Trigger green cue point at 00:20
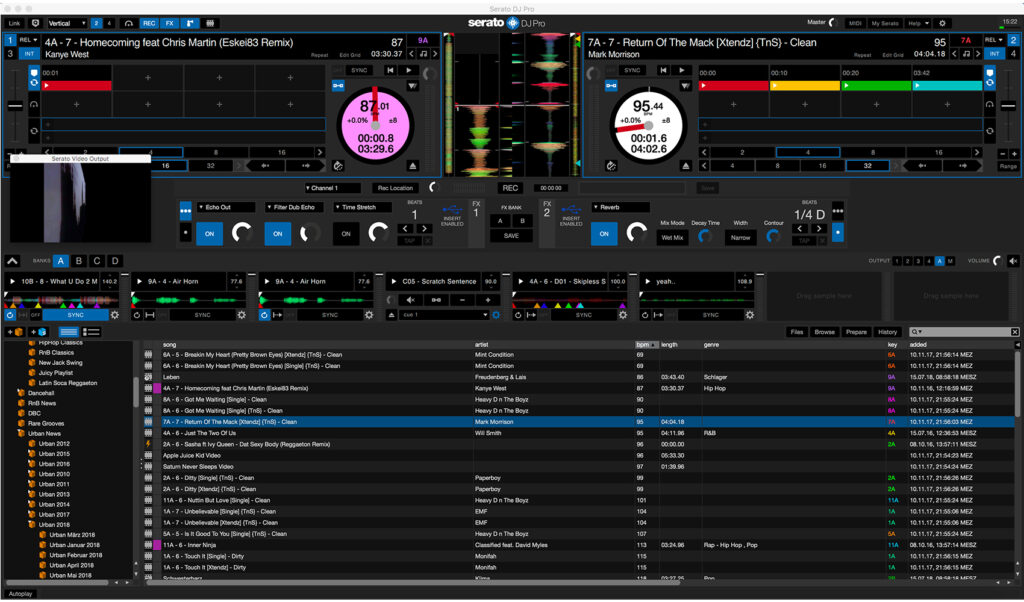The image size is (1024, 602). coord(876,86)
